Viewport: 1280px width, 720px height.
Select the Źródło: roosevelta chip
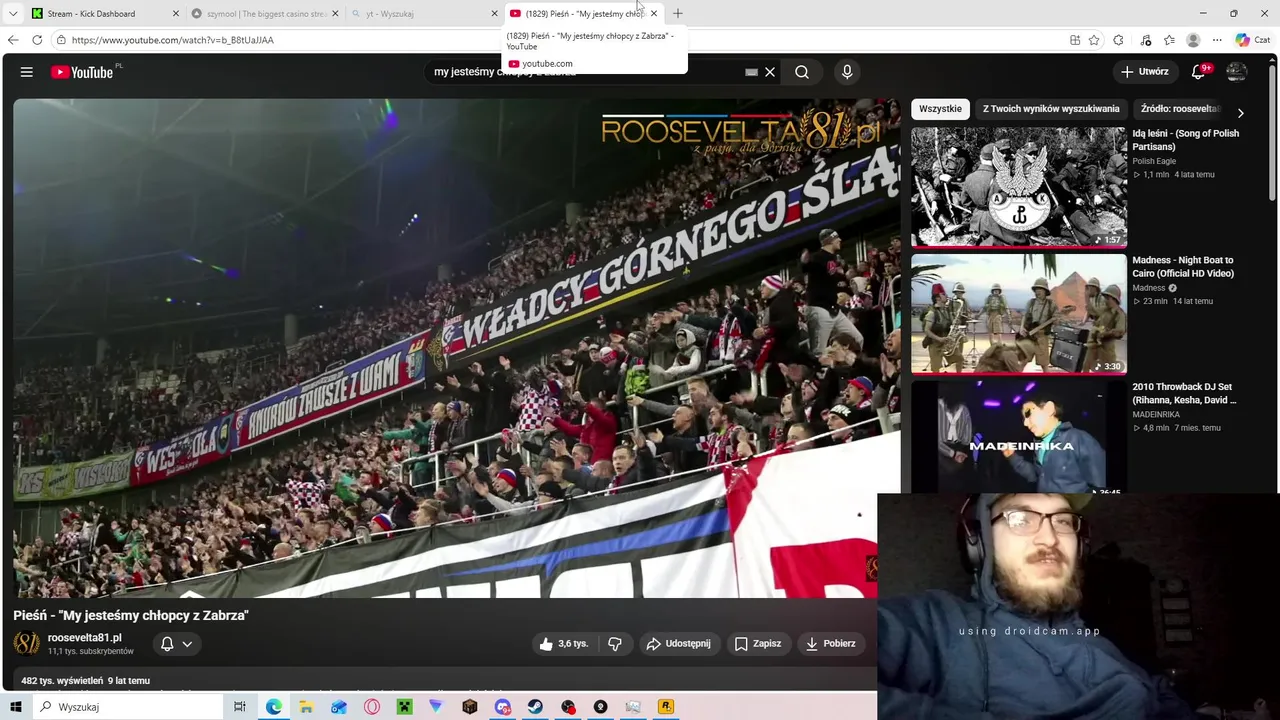tap(1180, 109)
